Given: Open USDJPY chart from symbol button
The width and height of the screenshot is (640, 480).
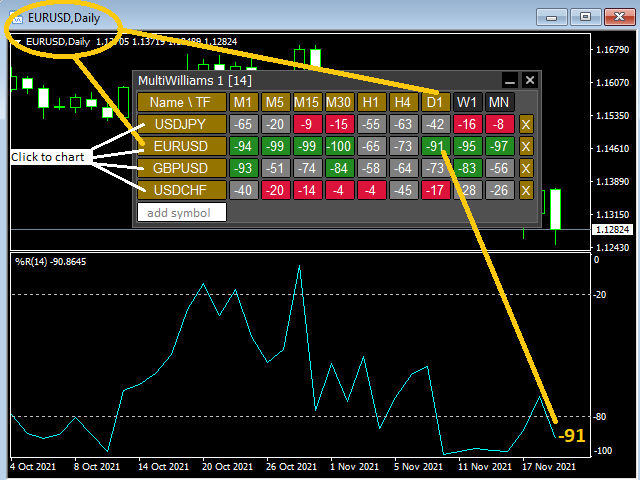Looking at the screenshot, I should pos(182,124).
